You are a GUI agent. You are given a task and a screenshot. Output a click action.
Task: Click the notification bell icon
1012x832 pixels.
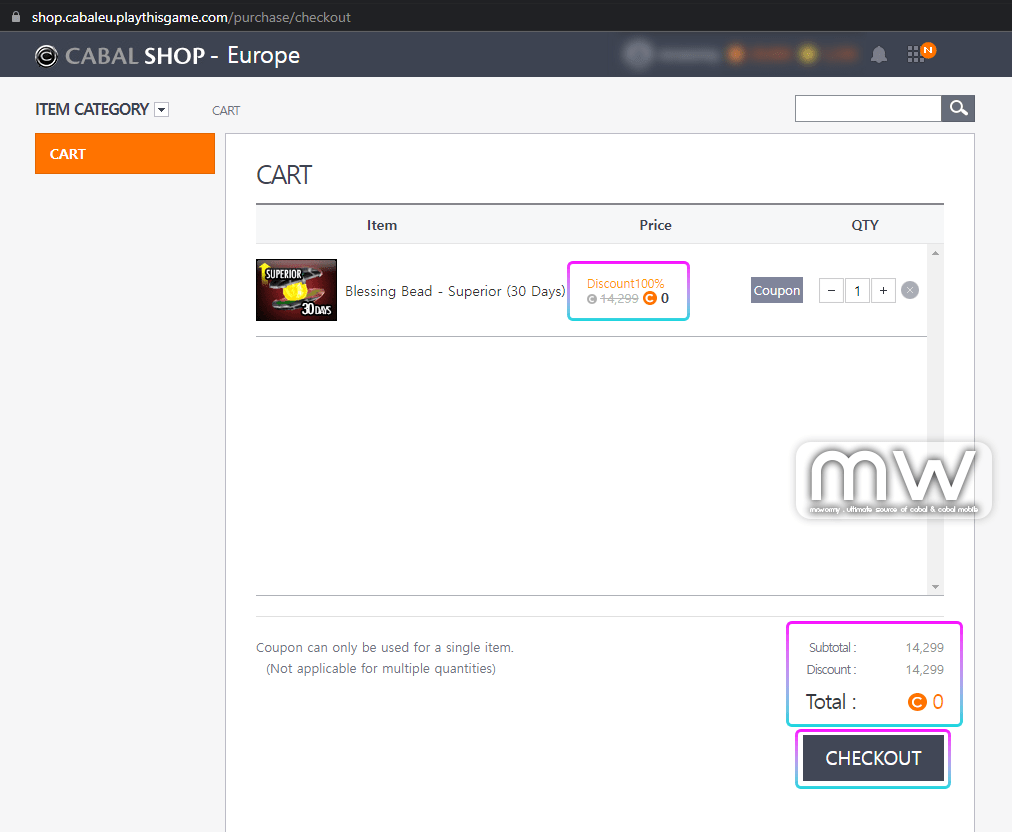pos(879,55)
